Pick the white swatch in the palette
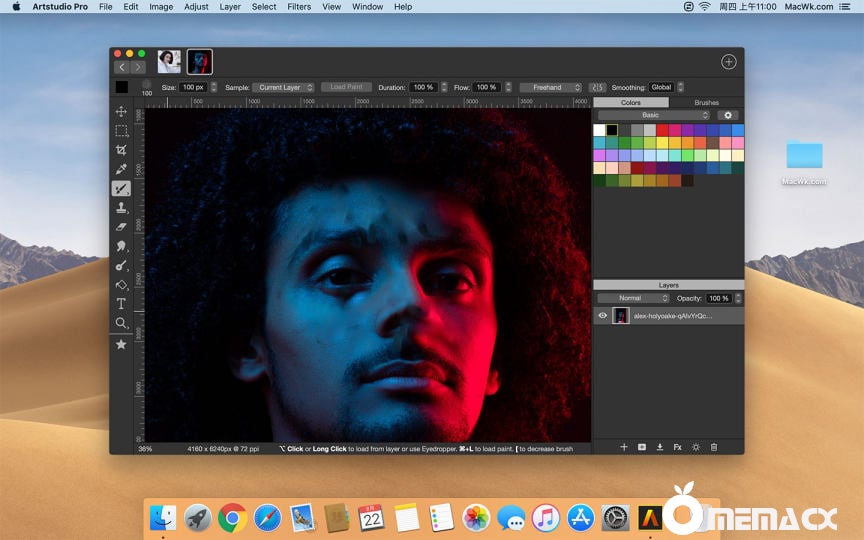The height and width of the screenshot is (540, 864). (600, 130)
